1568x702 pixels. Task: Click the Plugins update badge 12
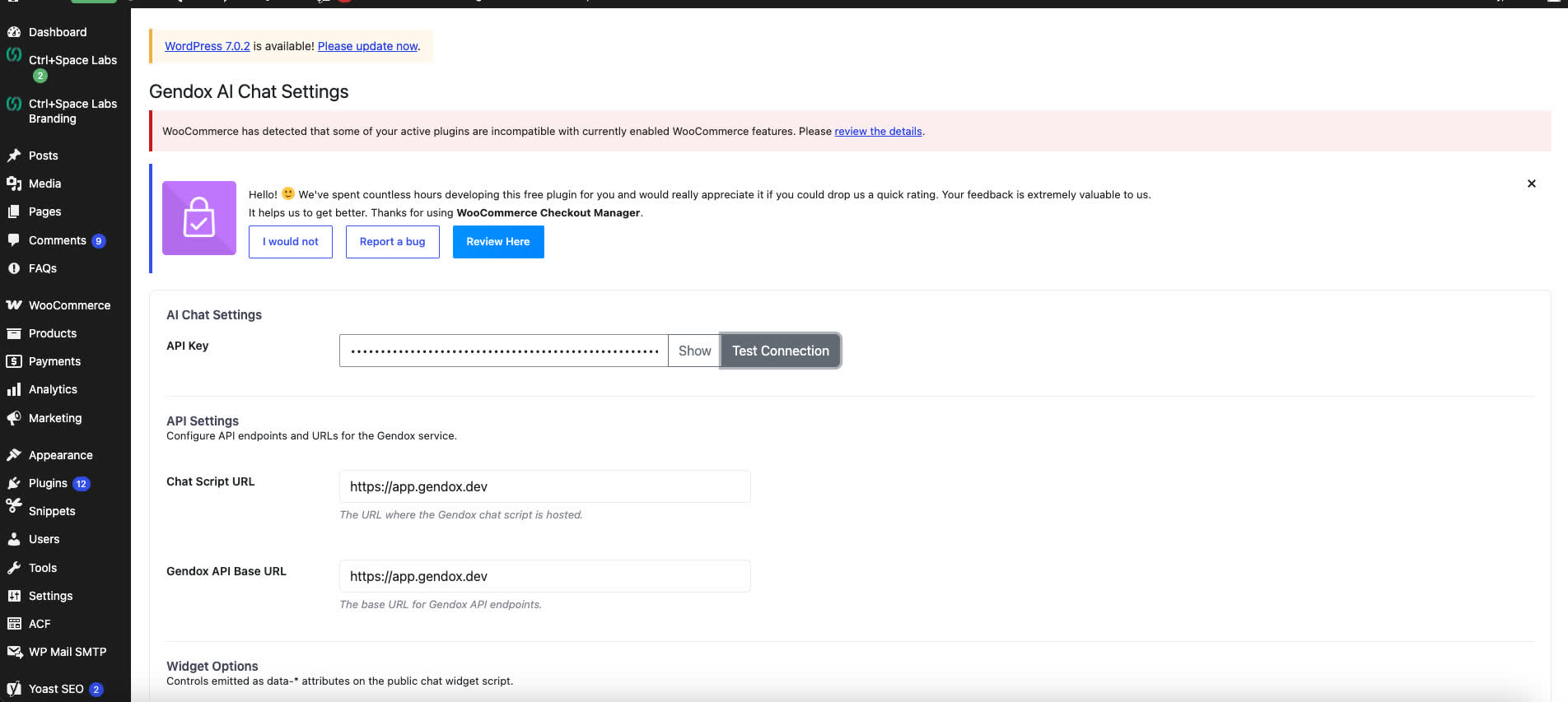(82, 484)
